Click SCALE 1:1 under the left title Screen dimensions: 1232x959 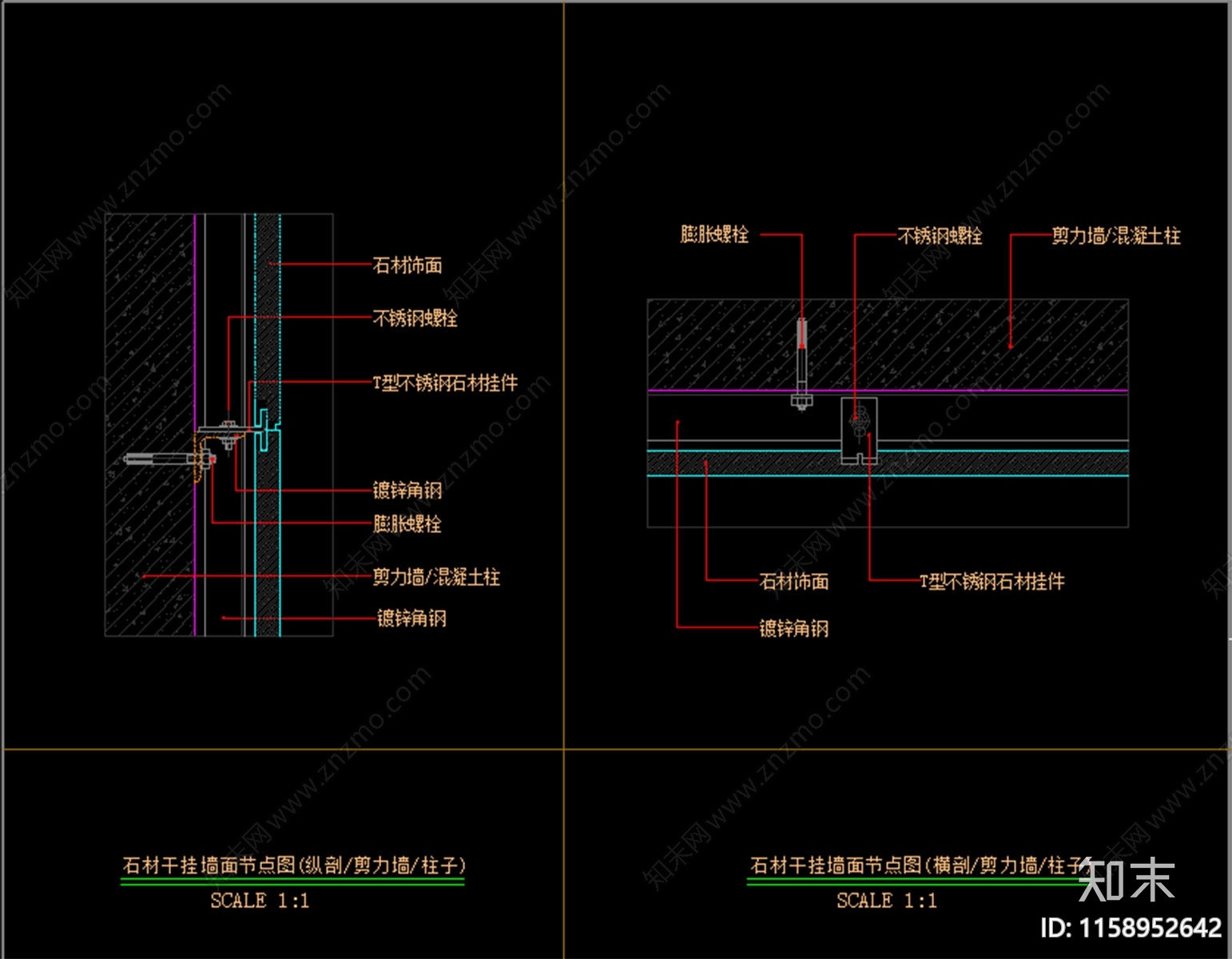coord(260,901)
